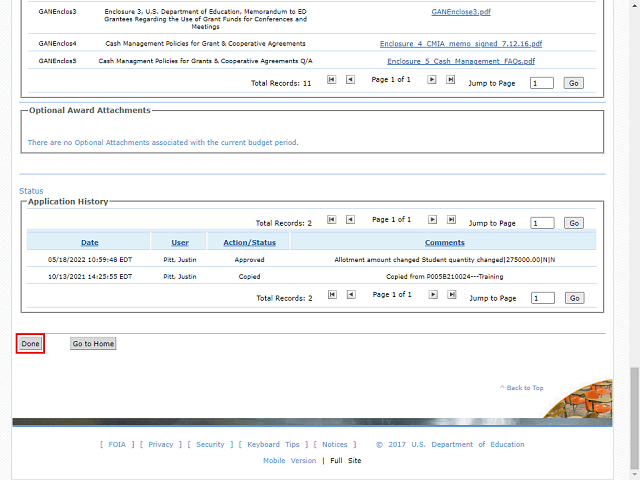640x480 pixels.
Task: Click Jump to Page field in attachments pager
Action: pyautogui.click(x=542, y=83)
